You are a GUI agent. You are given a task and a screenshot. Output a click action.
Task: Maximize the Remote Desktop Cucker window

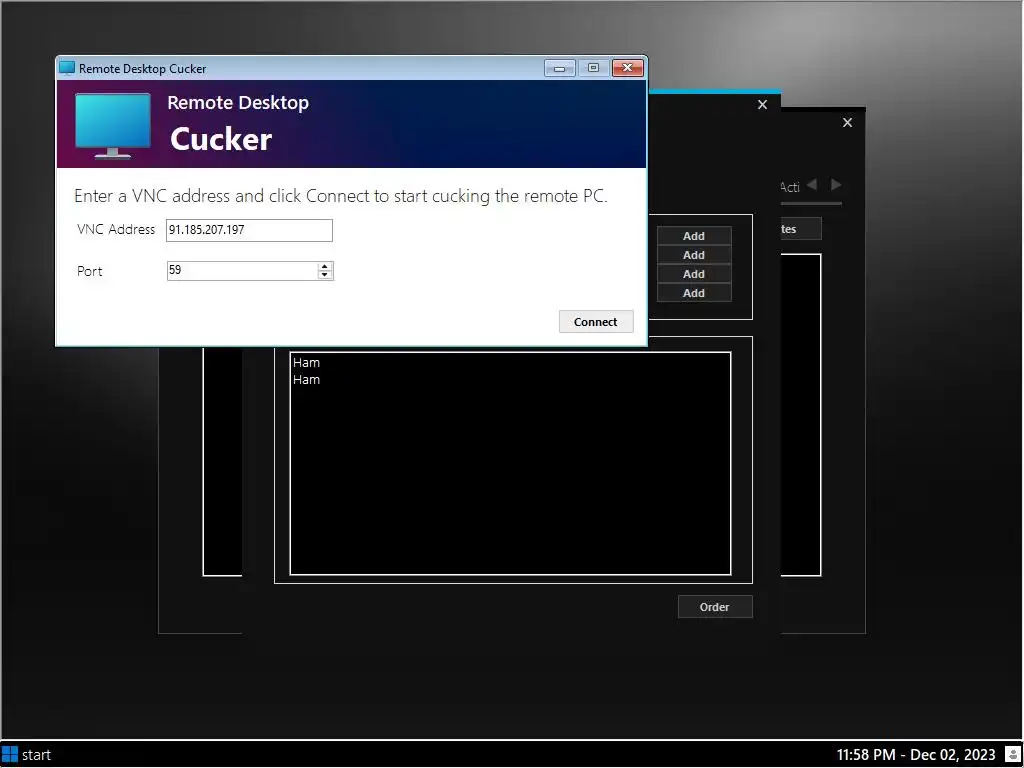pyautogui.click(x=593, y=68)
